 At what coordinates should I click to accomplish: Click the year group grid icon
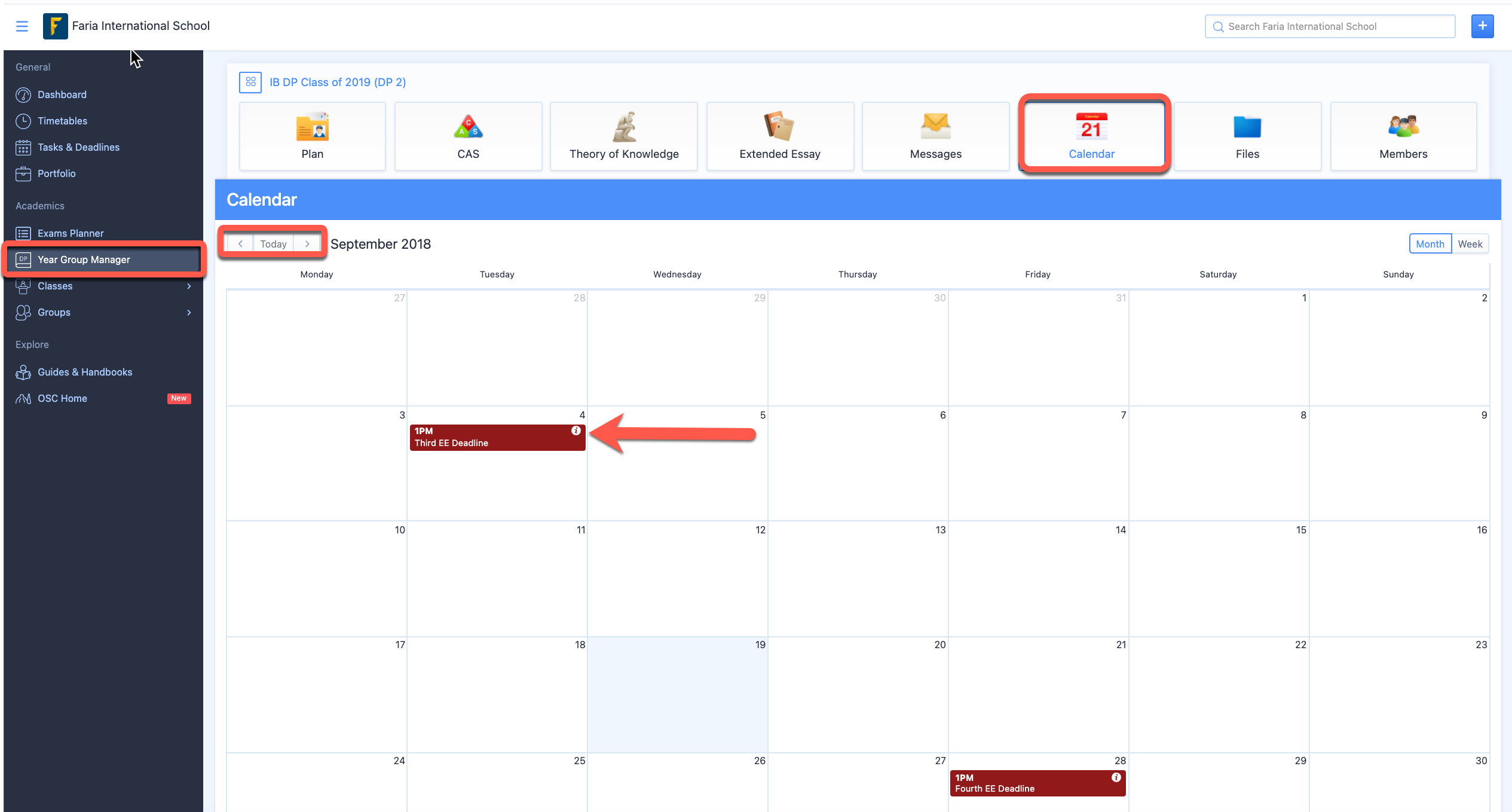(250, 82)
